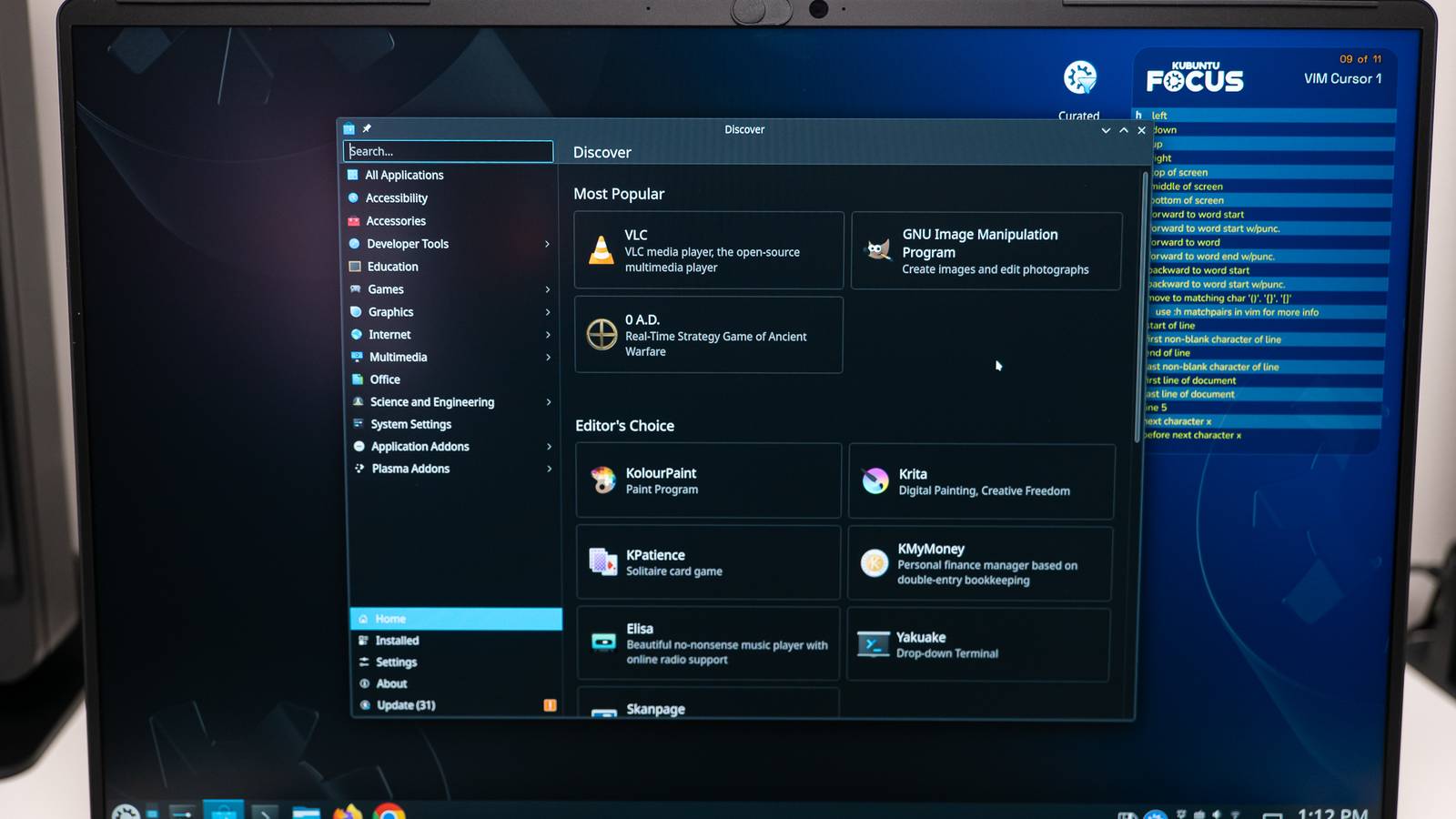The height and width of the screenshot is (819, 1456).
Task: Launch Firefox from the taskbar
Action: tap(348, 810)
